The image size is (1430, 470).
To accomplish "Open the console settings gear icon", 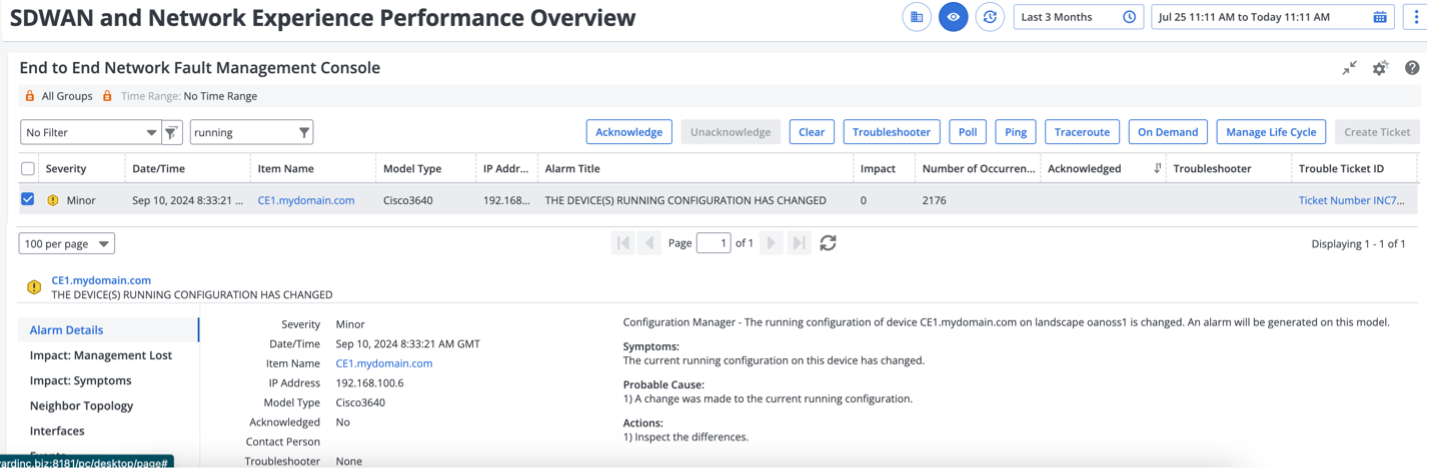I will (1380, 68).
